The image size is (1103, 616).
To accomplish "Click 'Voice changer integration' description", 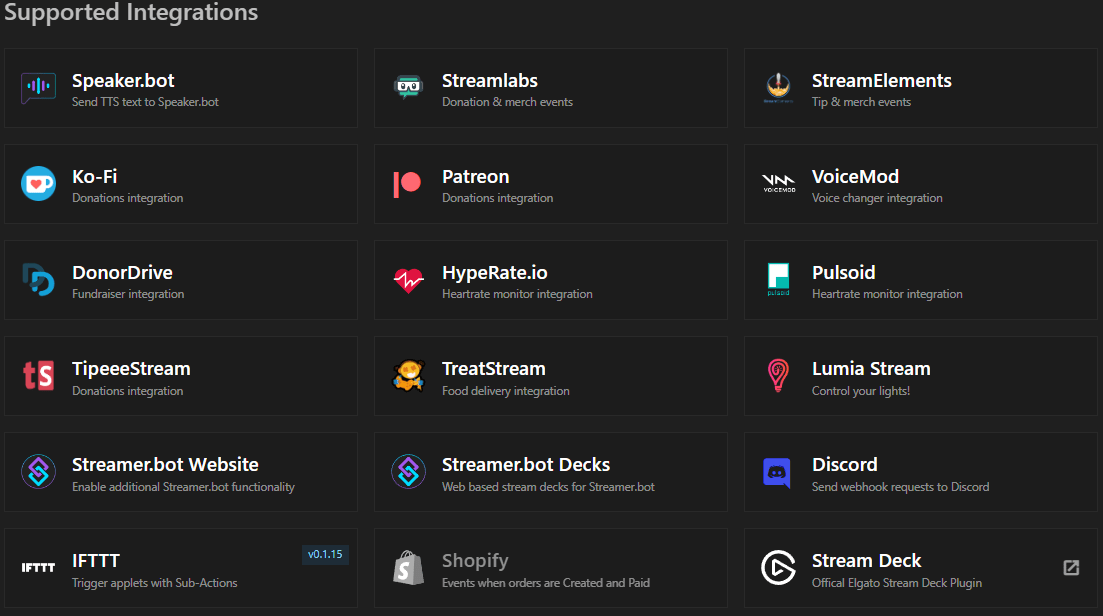I will 876,198.
